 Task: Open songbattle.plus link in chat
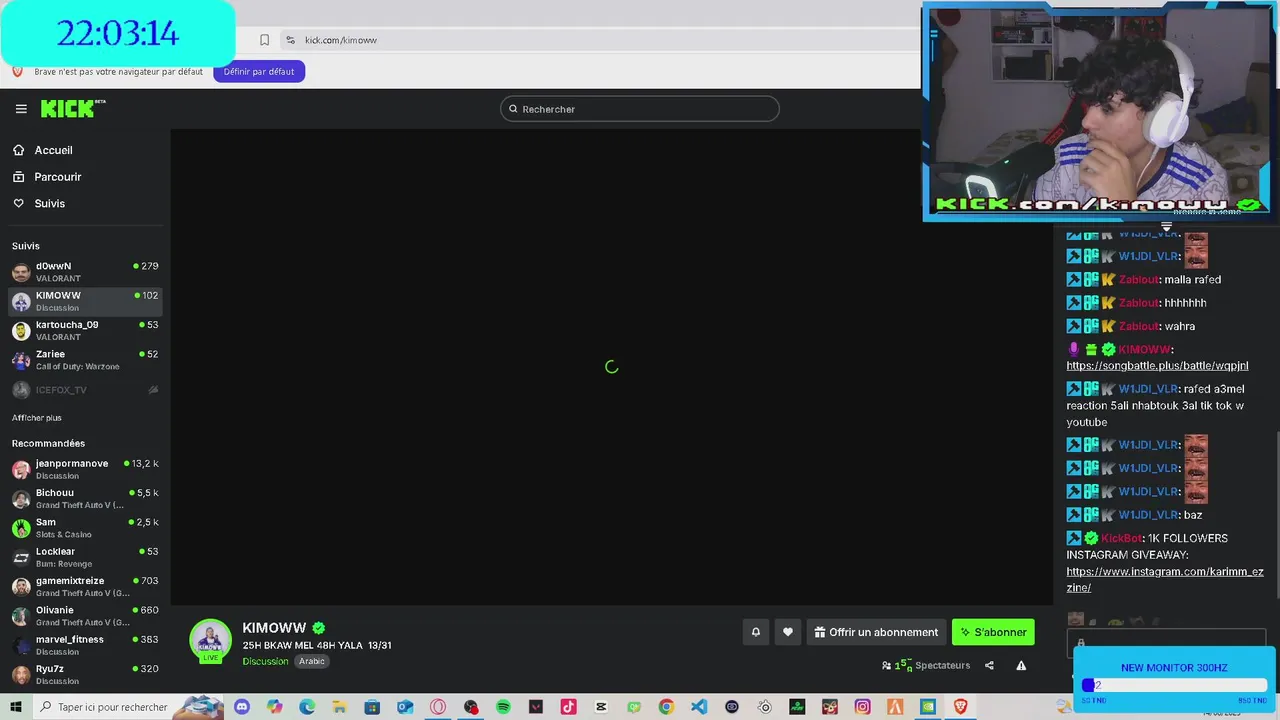pyautogui.click(x=1157, y=366)
